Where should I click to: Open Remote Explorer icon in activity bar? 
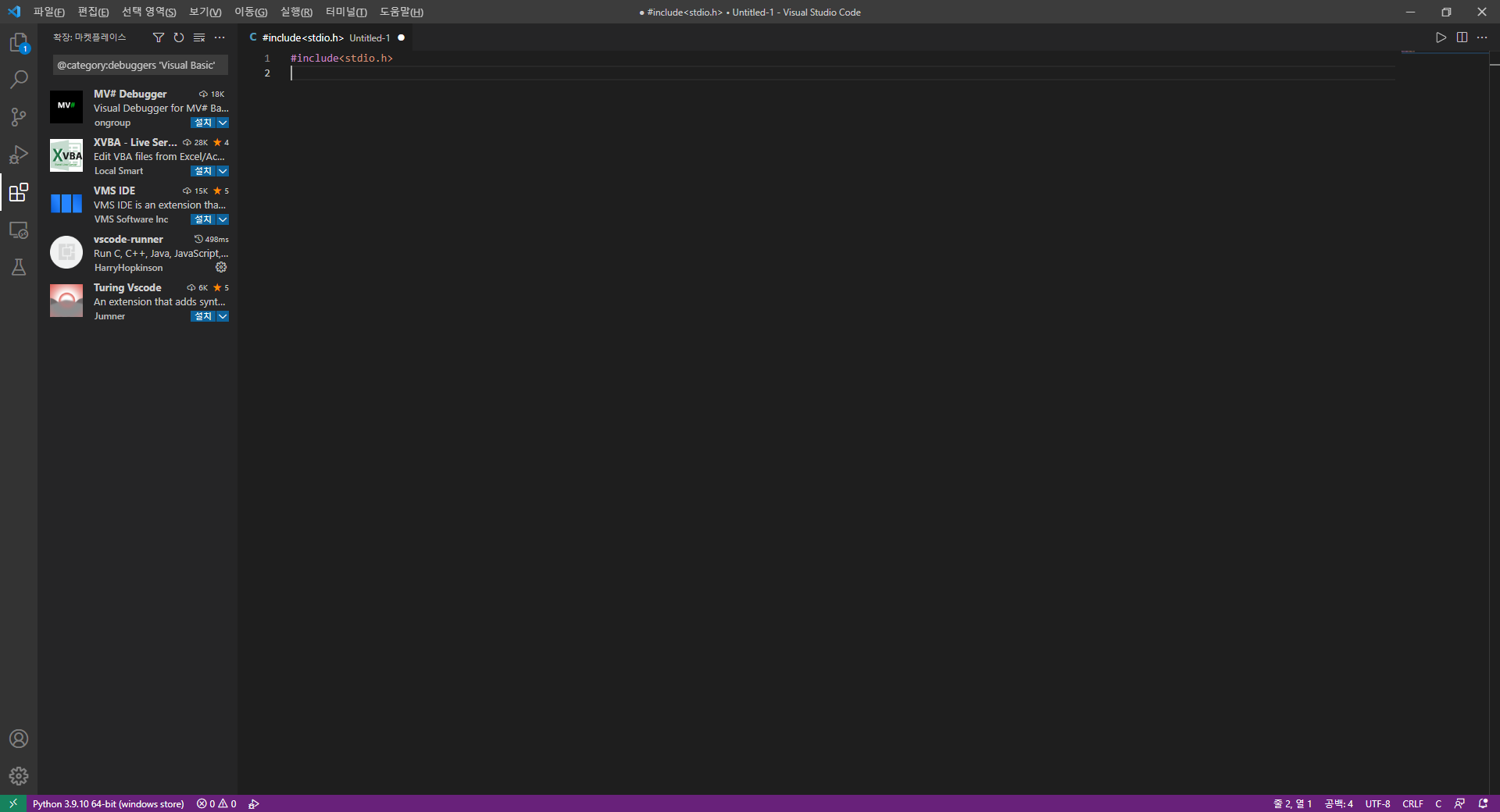19,230
